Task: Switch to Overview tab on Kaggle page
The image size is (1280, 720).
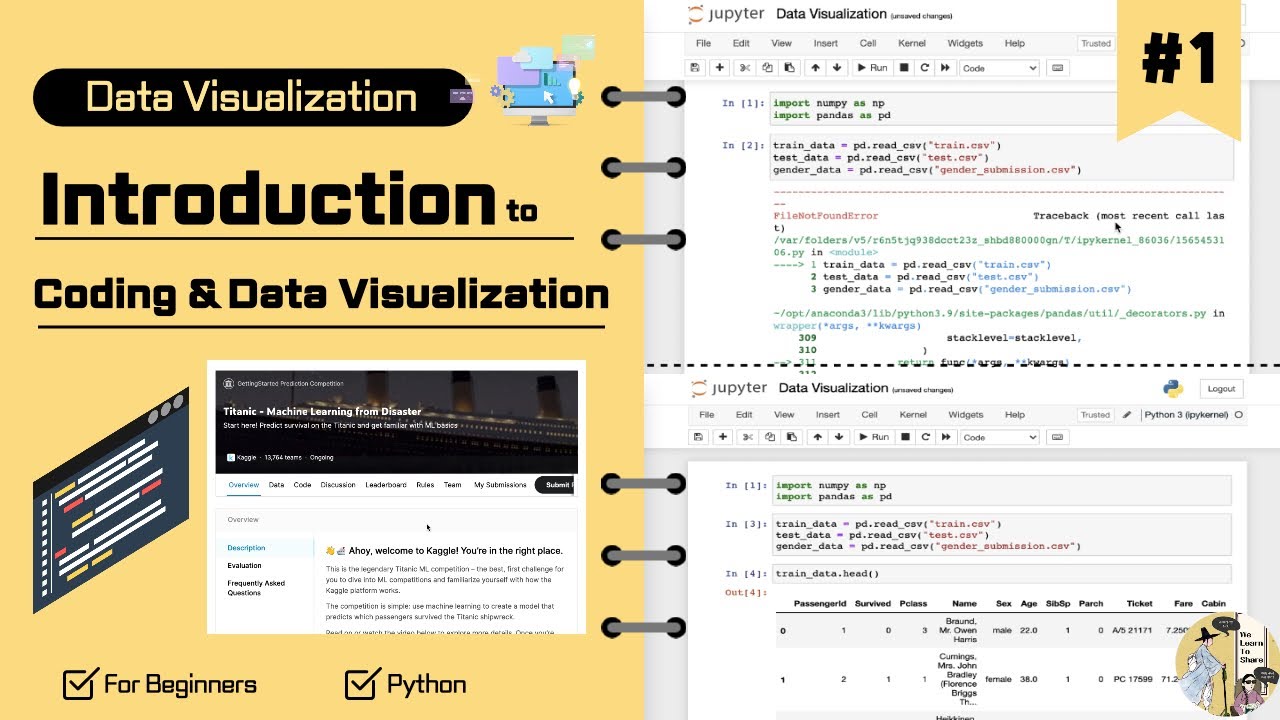Action: [243, 485]
